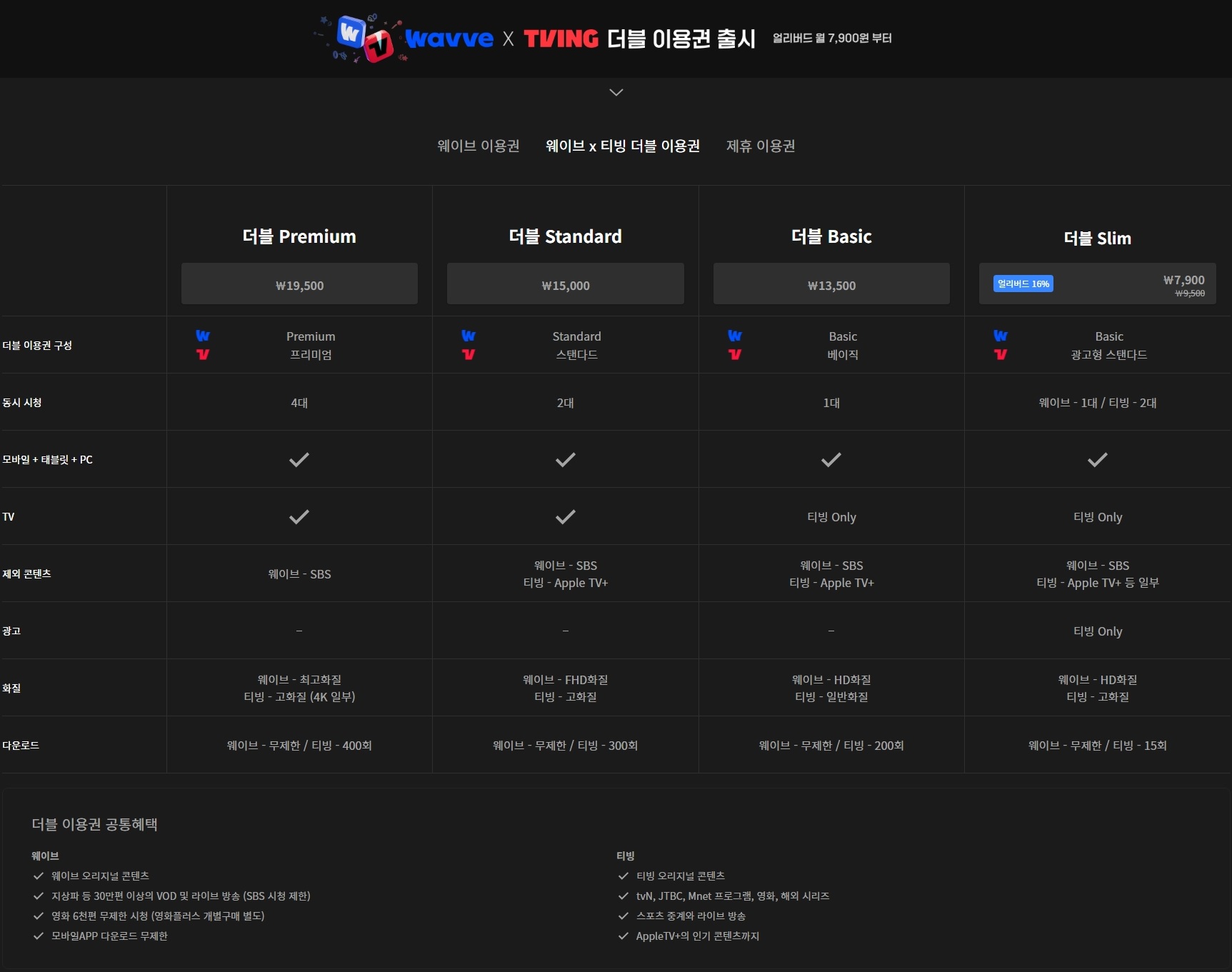Click checkmark beside 영화 6천편 무제한 시청

[39, 916]
